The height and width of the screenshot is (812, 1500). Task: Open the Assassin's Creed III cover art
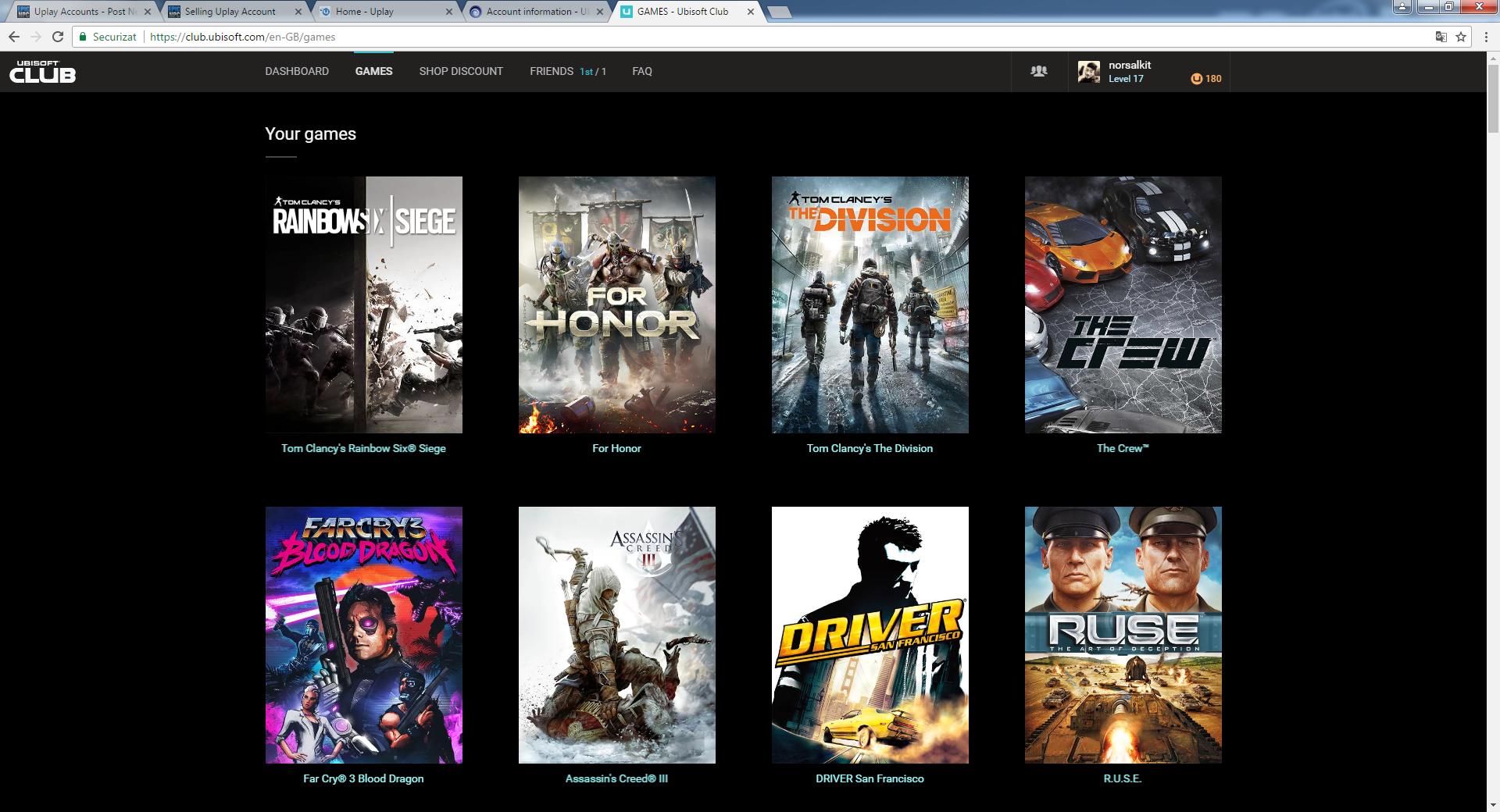coord(617,635)
